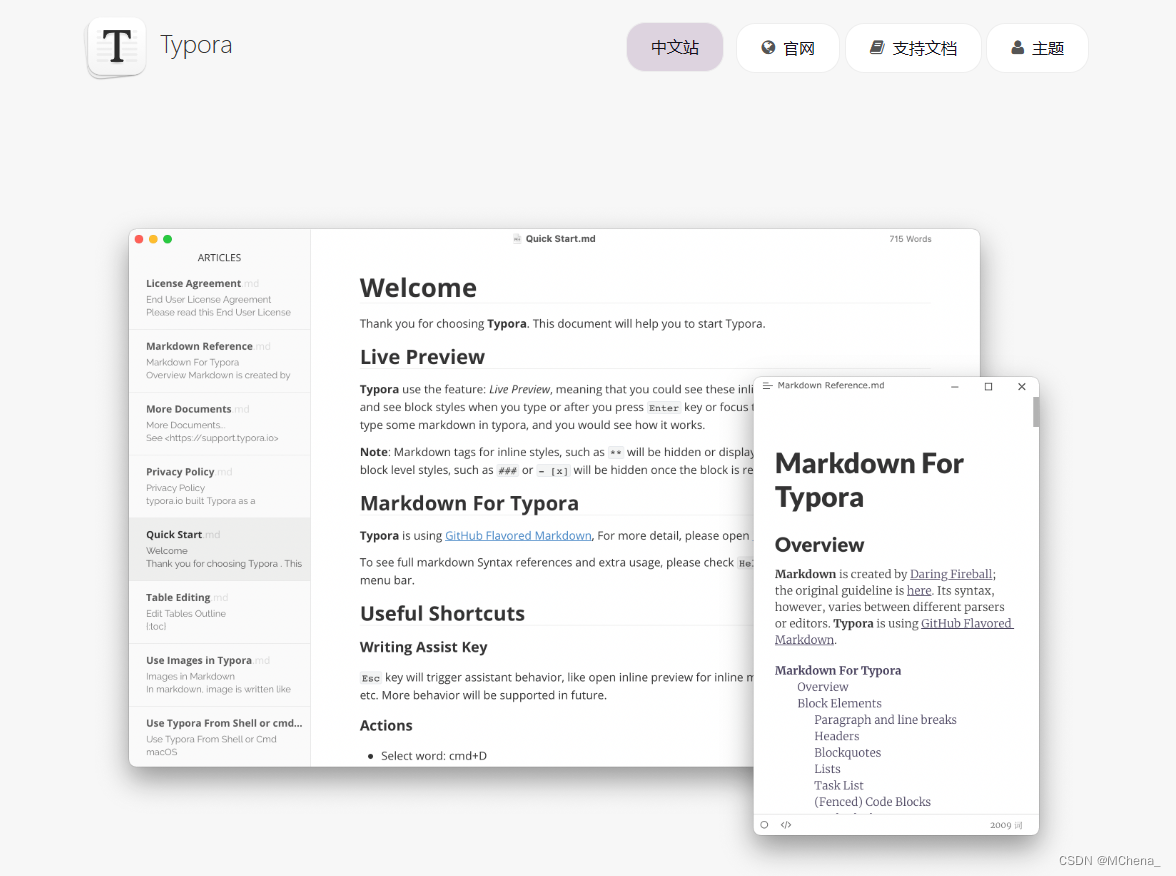Screen dimensions: 1176x876
Task: Select Use Typora From Shell or cmd article
Action: click(x=220, y=737)
